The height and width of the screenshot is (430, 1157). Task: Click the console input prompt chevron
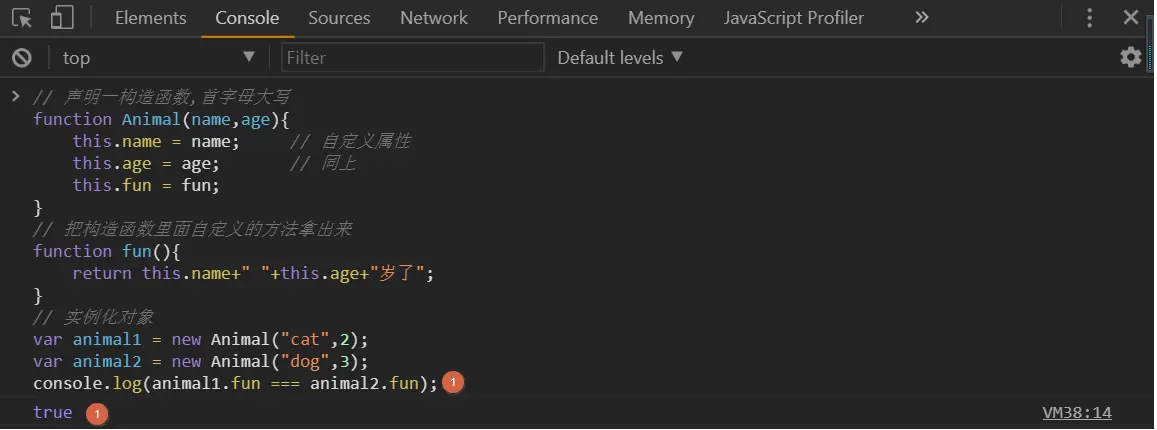click(x=15, y=96)
